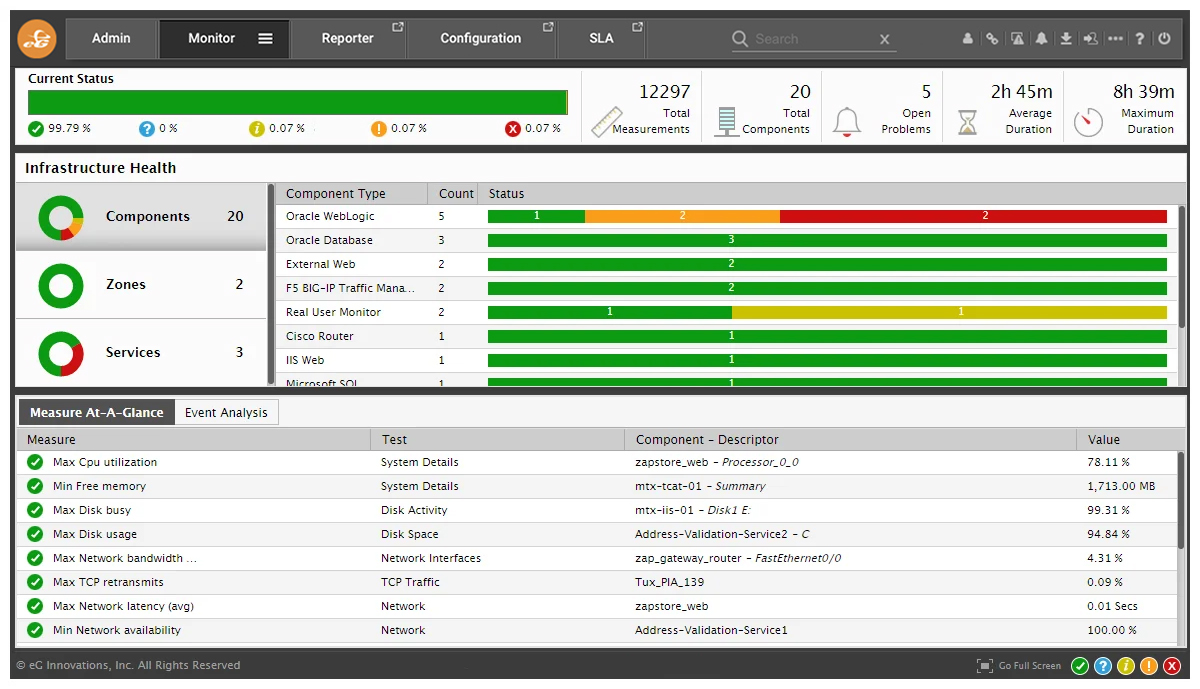1200x689 pixels.
Task: Click the red X icon beside 0.07 %
Action: [513, 128]
